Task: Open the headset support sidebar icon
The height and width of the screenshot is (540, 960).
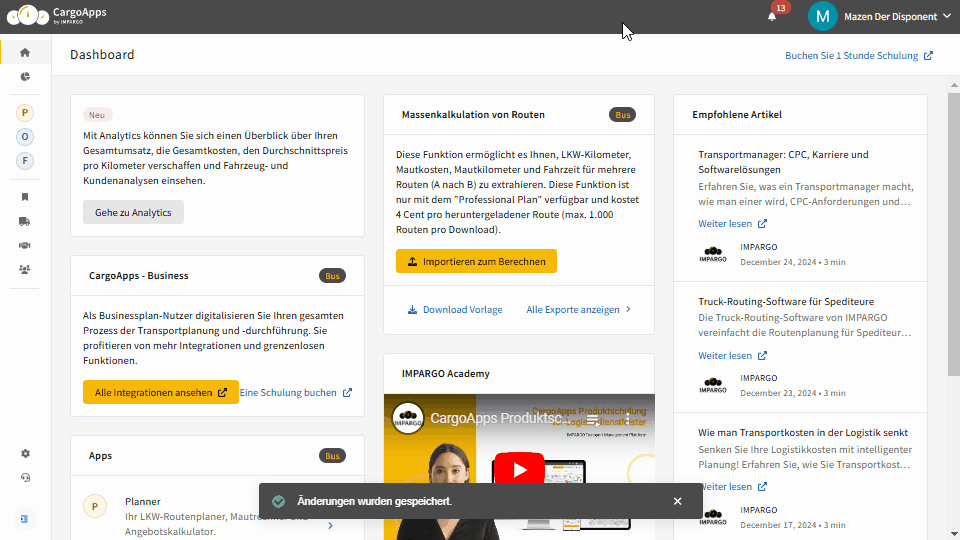Action: pos(25,478)
